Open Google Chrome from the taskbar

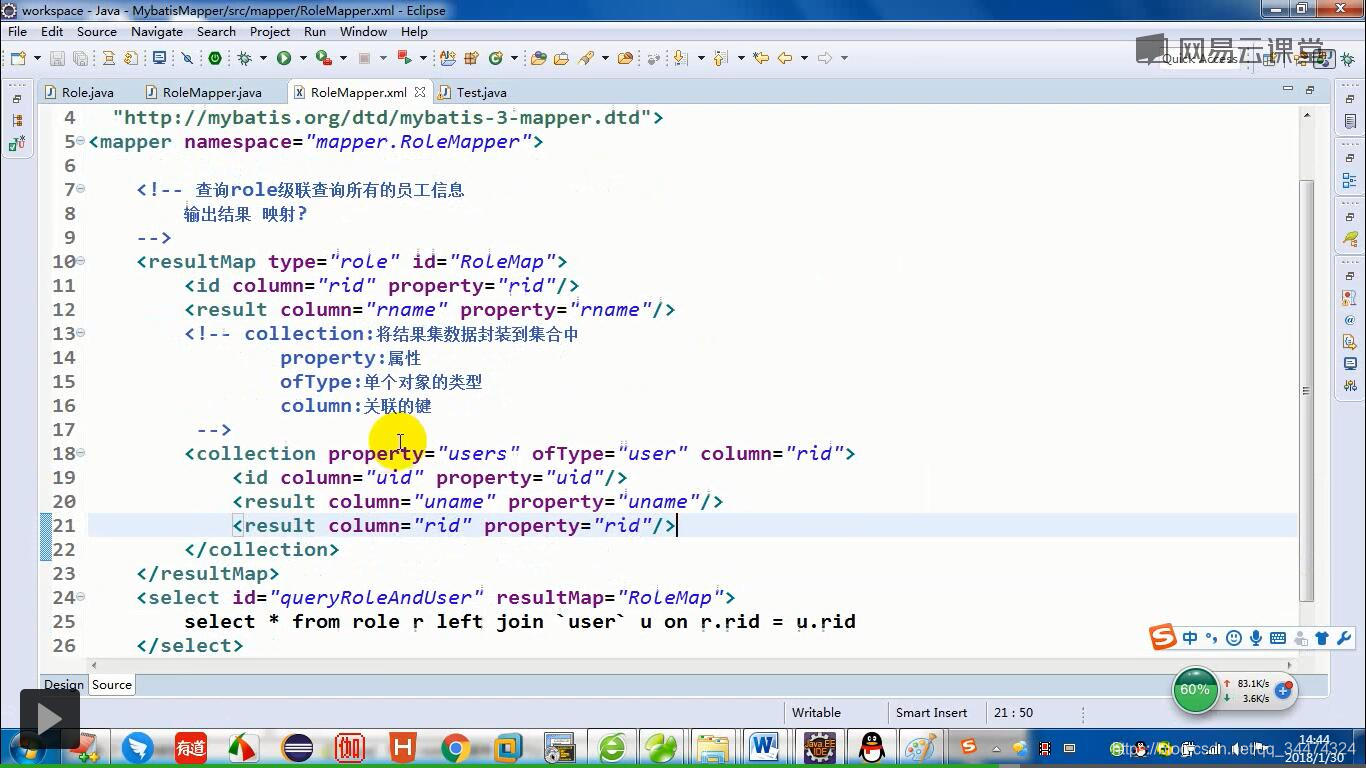(x=456, y=747)
